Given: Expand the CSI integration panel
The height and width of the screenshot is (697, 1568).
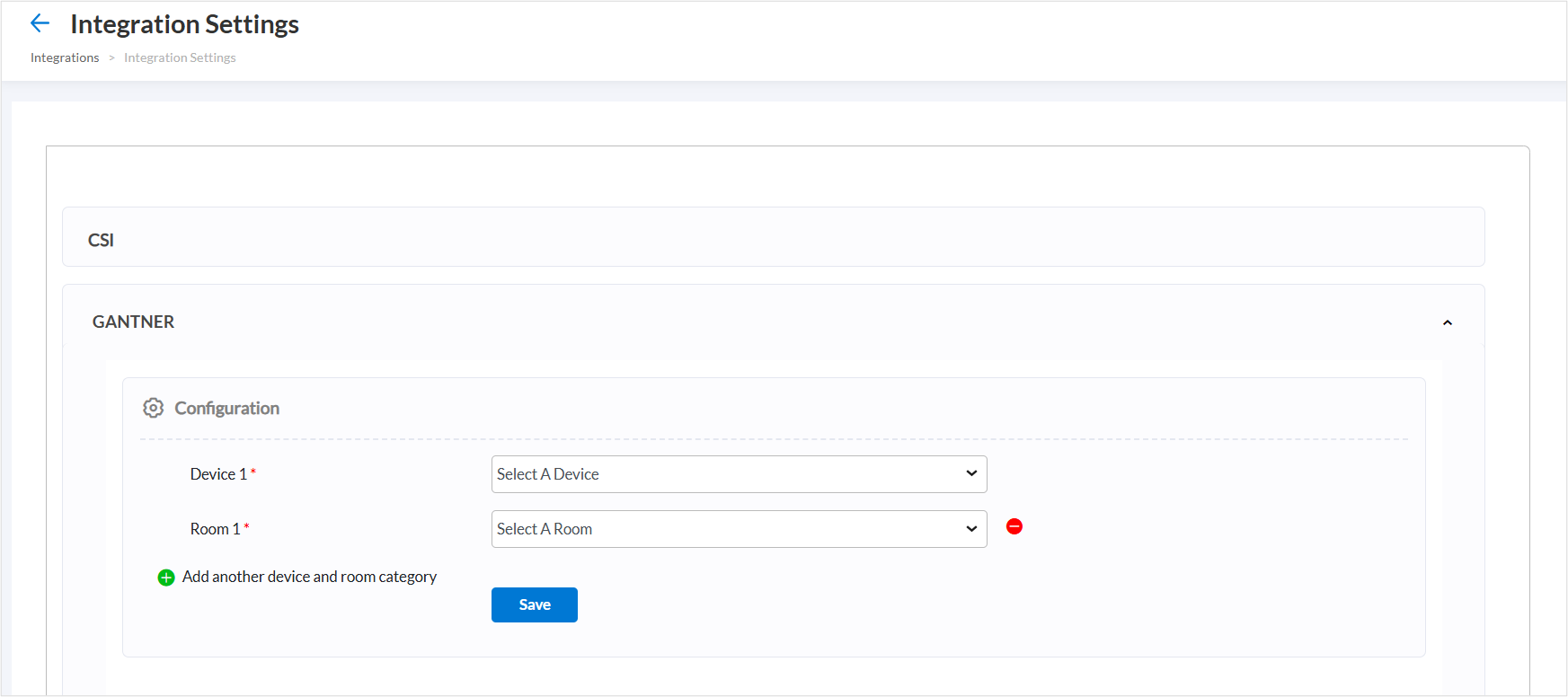Looking at the screenshot, I should coord(773,237).
